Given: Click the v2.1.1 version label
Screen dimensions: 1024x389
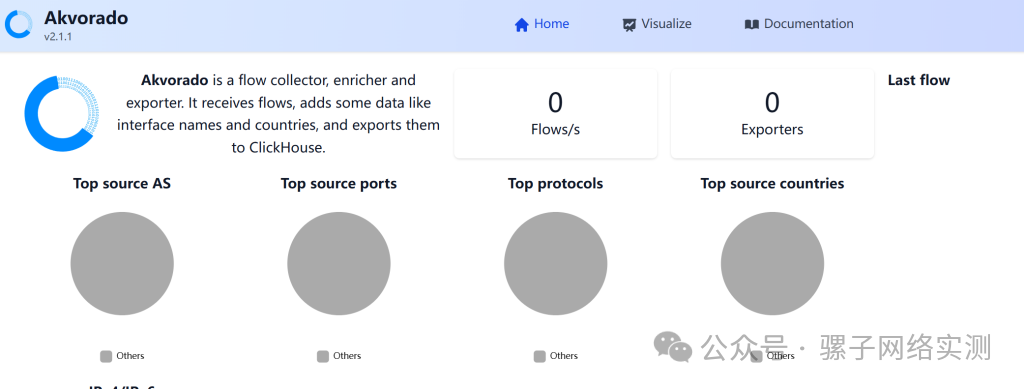Looking at the screenshot, I should coord(58,37).
